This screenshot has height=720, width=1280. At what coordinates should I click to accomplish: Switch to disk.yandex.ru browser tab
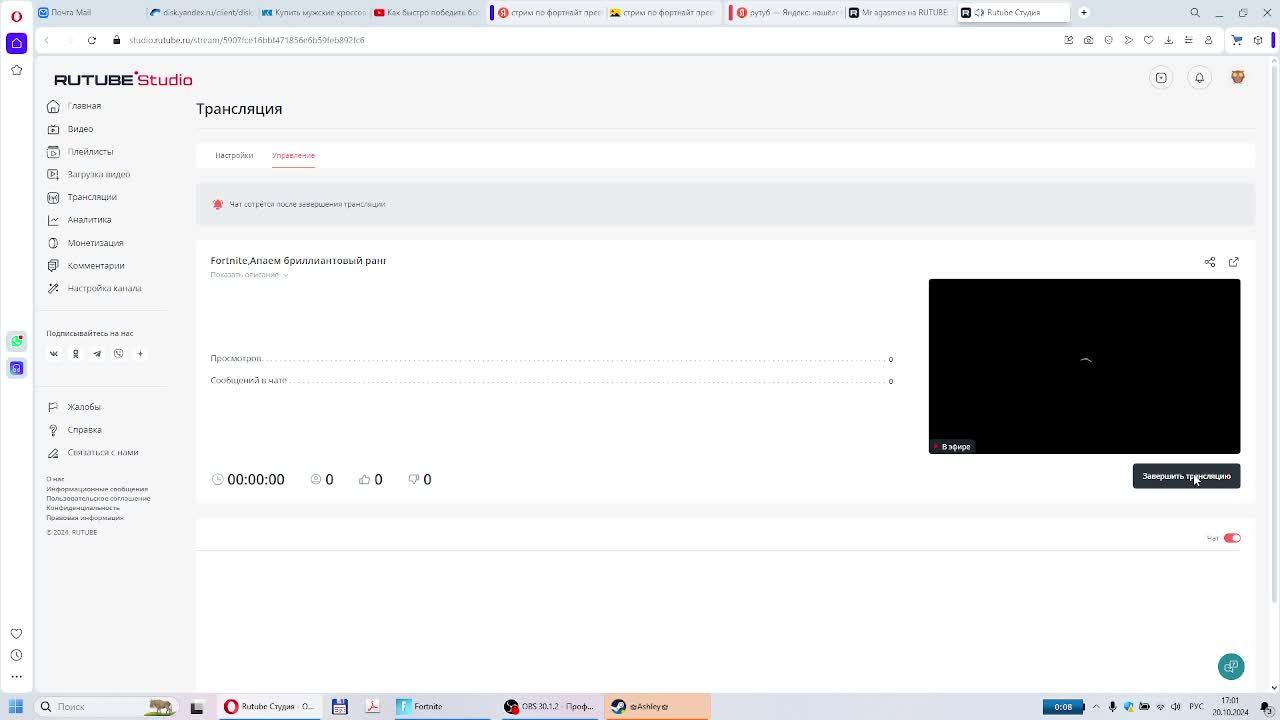coord(202,12)
